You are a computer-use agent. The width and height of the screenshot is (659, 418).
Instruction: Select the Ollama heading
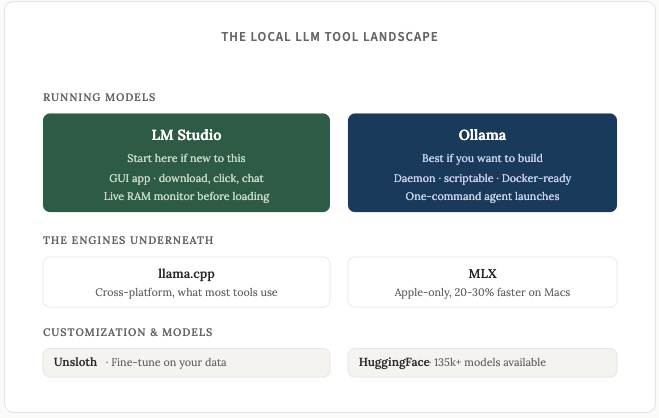point(482,135)
